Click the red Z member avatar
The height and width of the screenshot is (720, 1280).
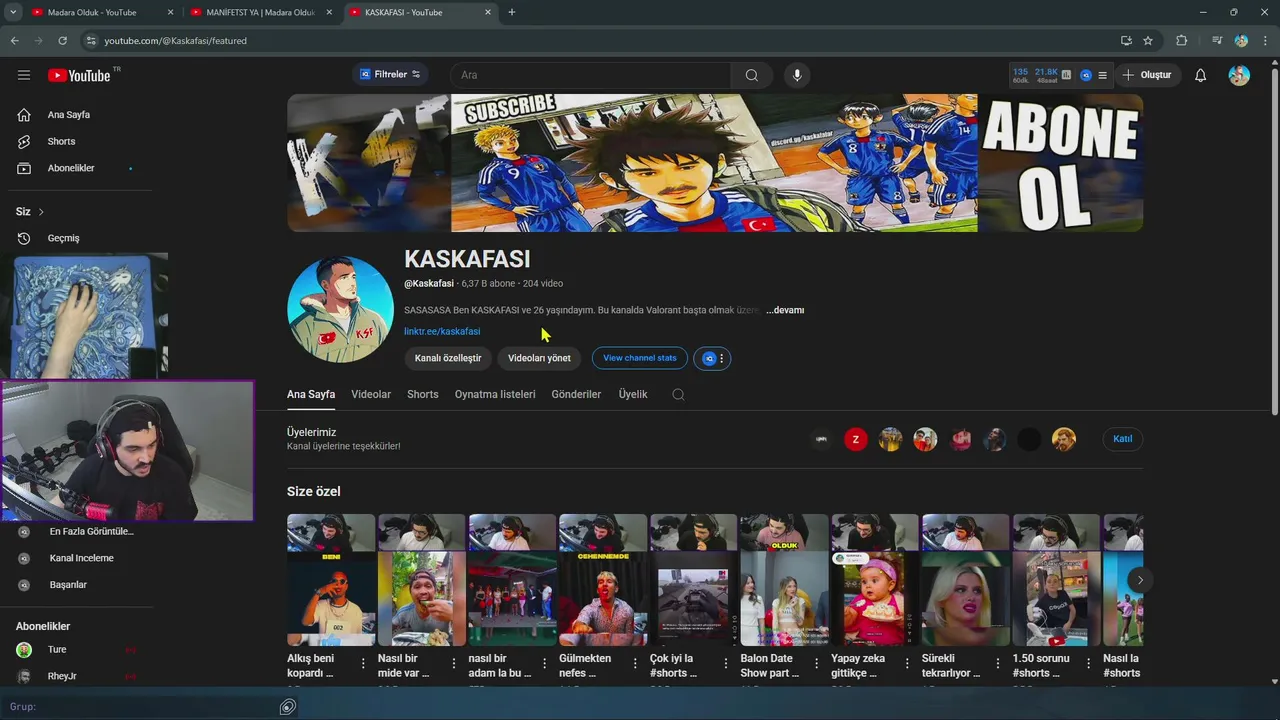(856, 439)
